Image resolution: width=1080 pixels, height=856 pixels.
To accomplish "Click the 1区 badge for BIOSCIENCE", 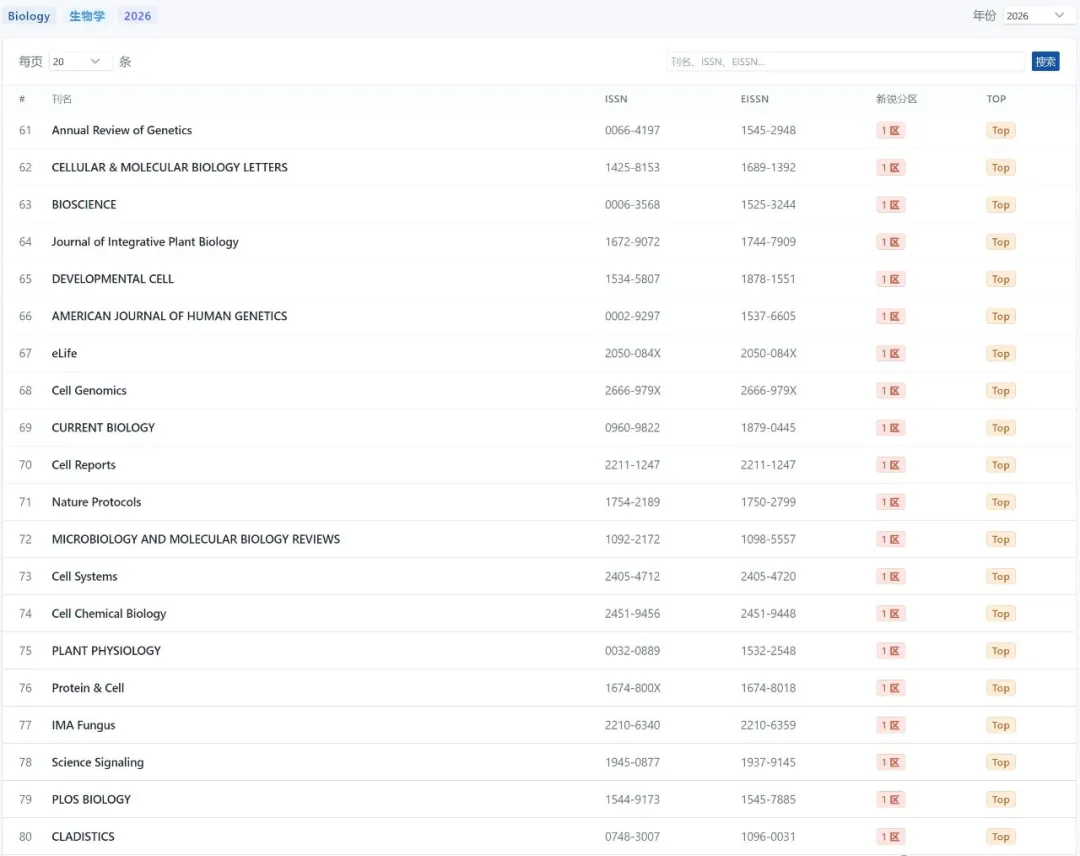I will click(x=890, y=205).
